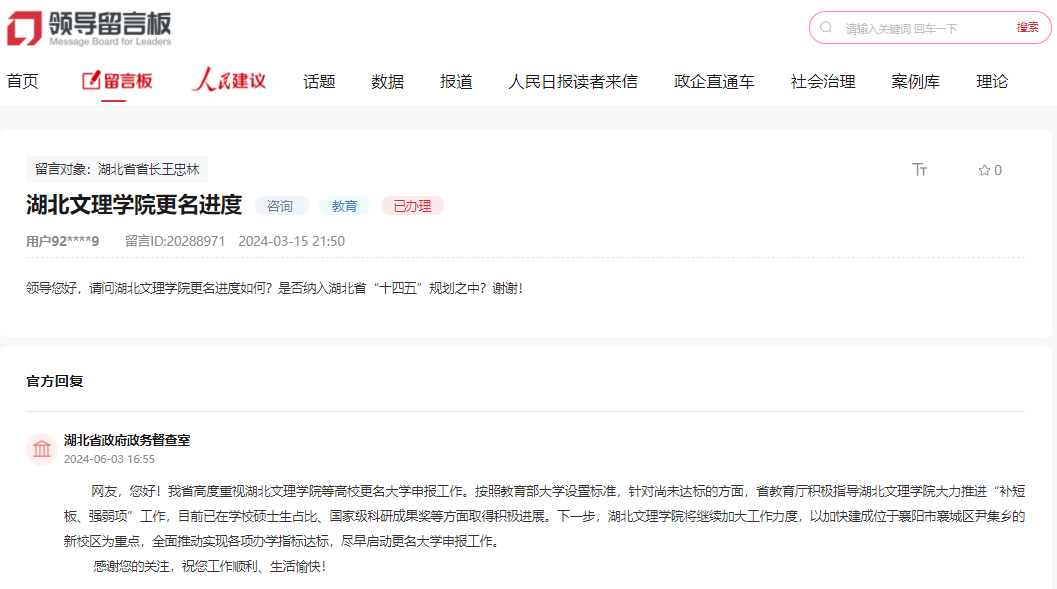1057x589 pixels.
Task: Type in the keyword search field
Action: tap(920, 28)
